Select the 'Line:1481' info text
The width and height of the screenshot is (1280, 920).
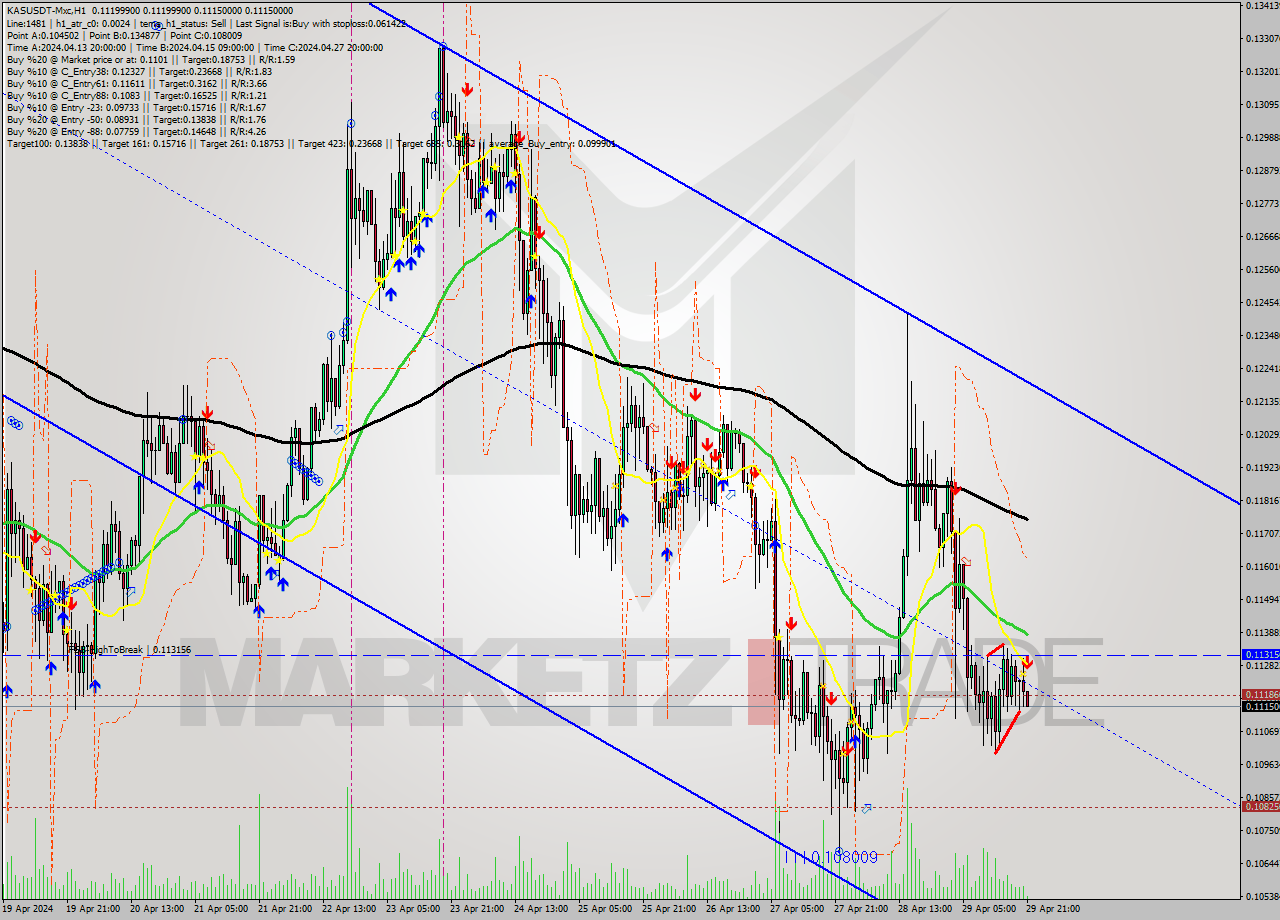pos(25,22)
